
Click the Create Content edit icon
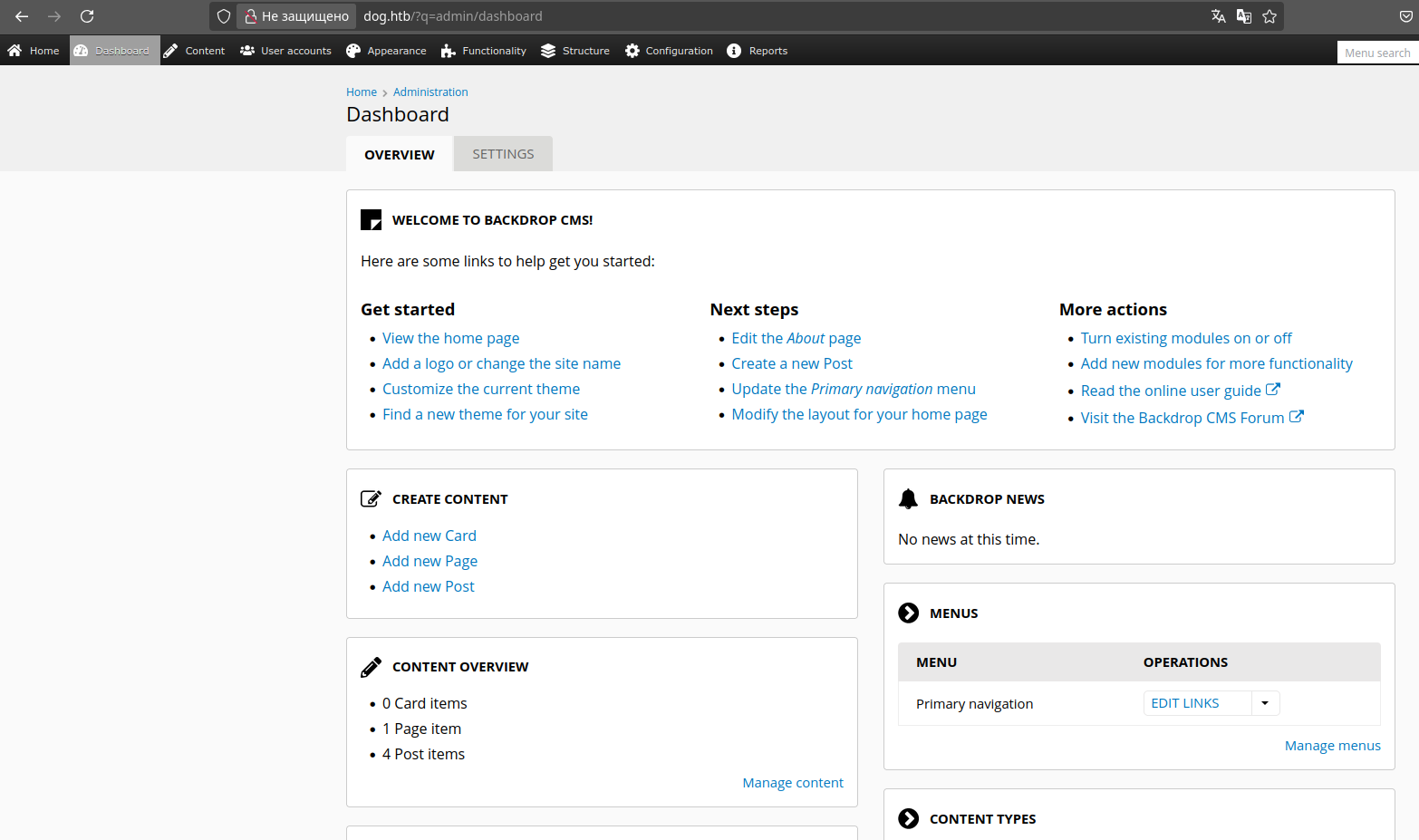coord(371,498)
